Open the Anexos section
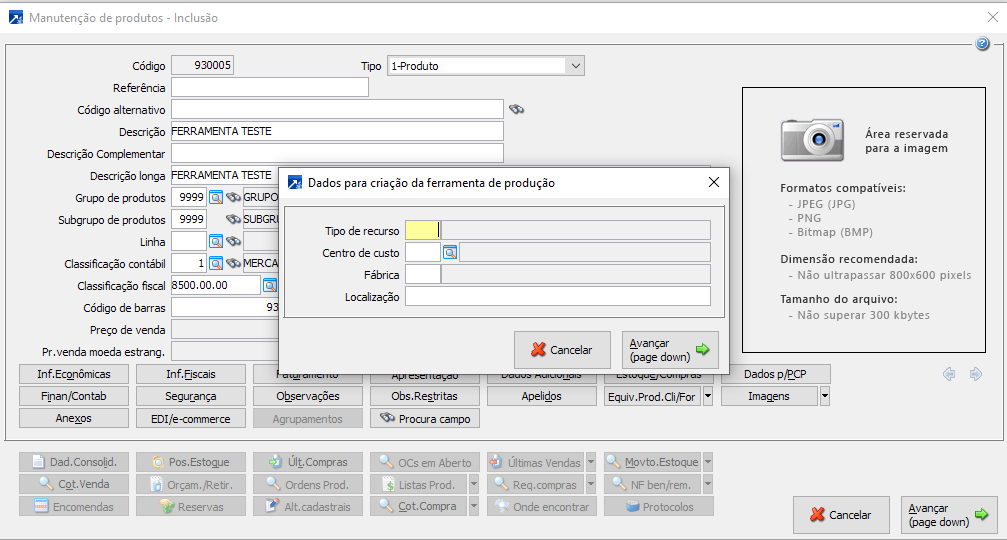 (74, 418)
